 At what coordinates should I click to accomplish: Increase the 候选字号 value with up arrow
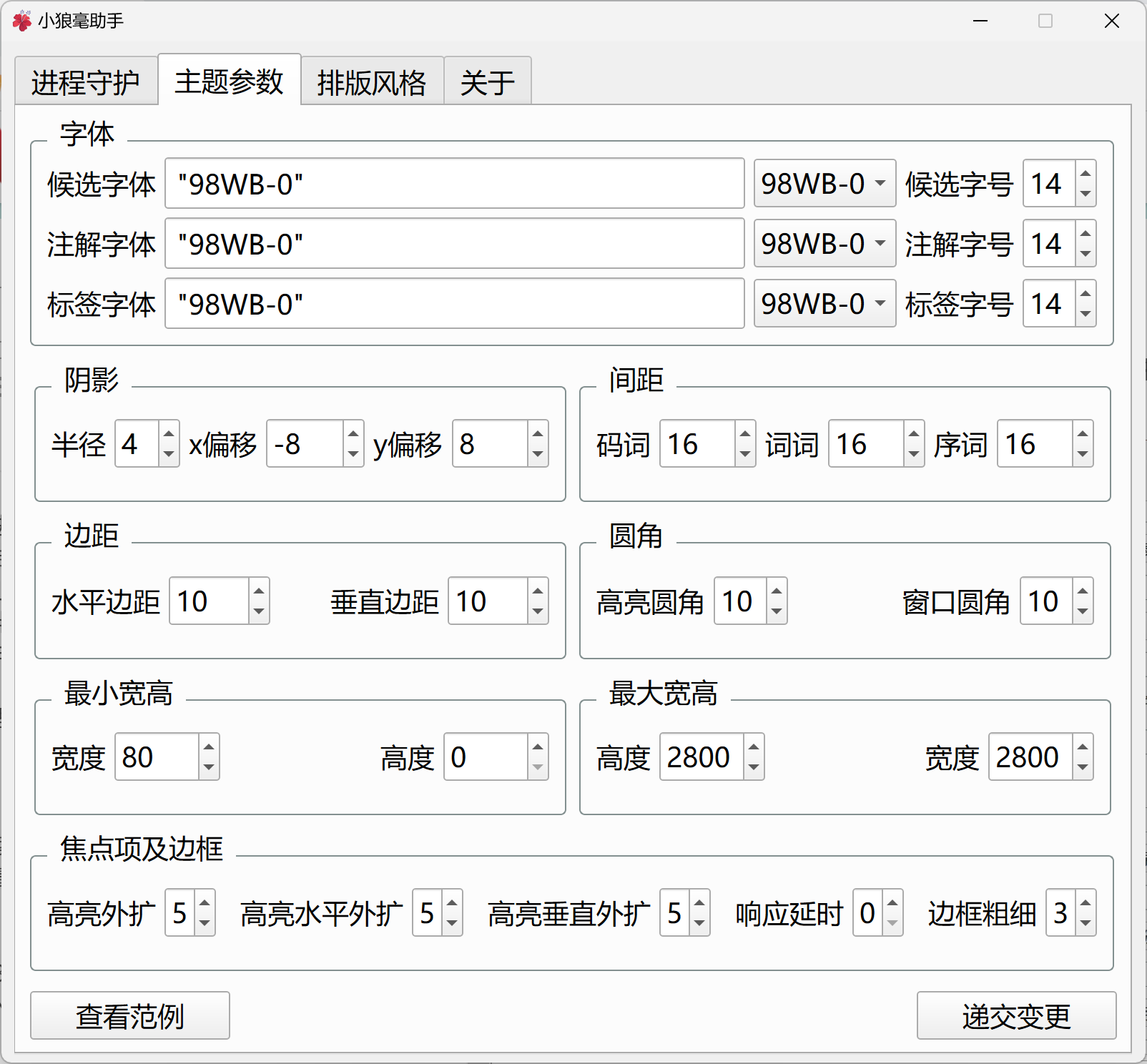(x=1086, y=174)
